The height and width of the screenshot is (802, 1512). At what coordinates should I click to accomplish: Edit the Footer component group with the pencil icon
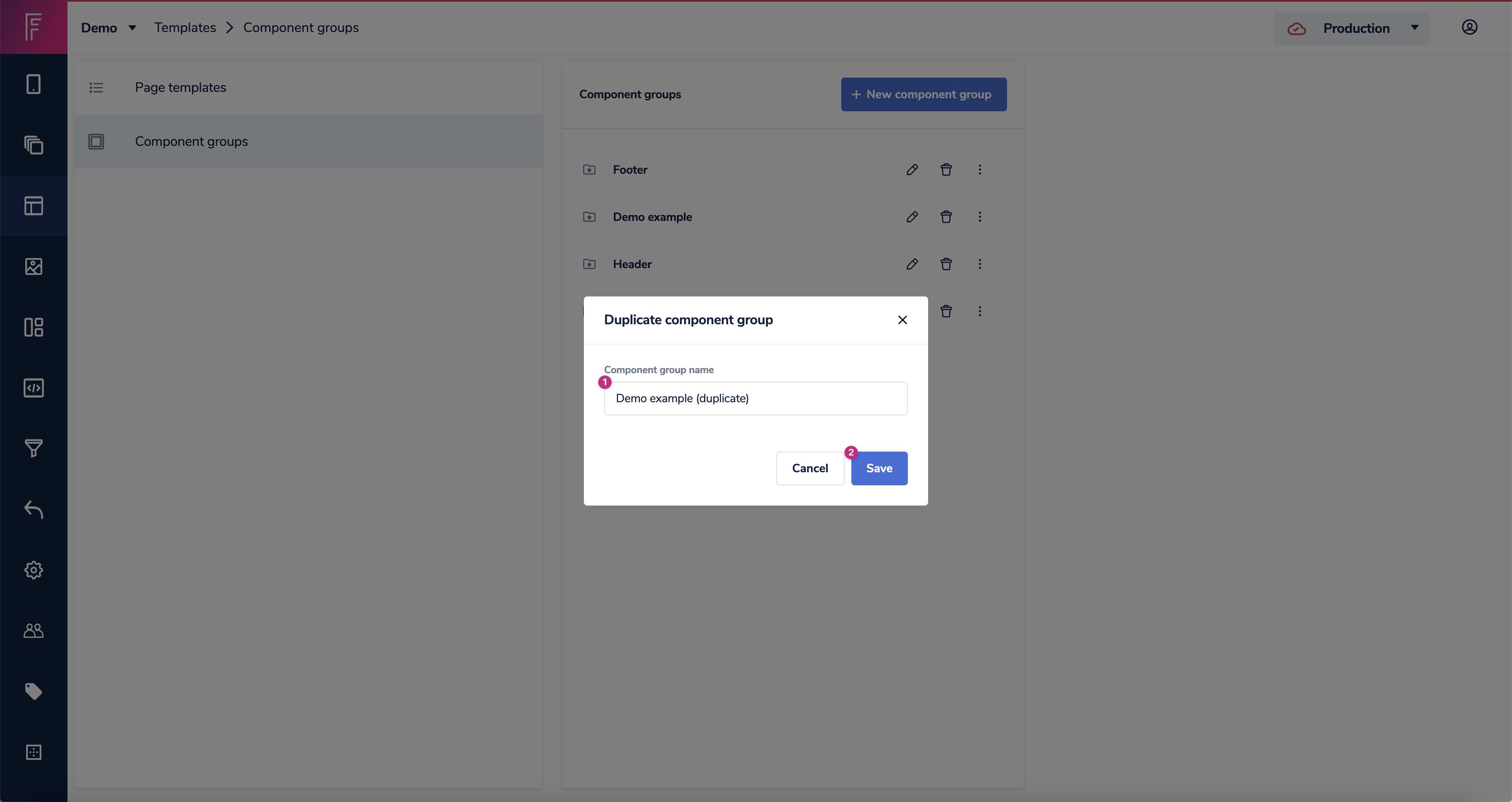912,170
